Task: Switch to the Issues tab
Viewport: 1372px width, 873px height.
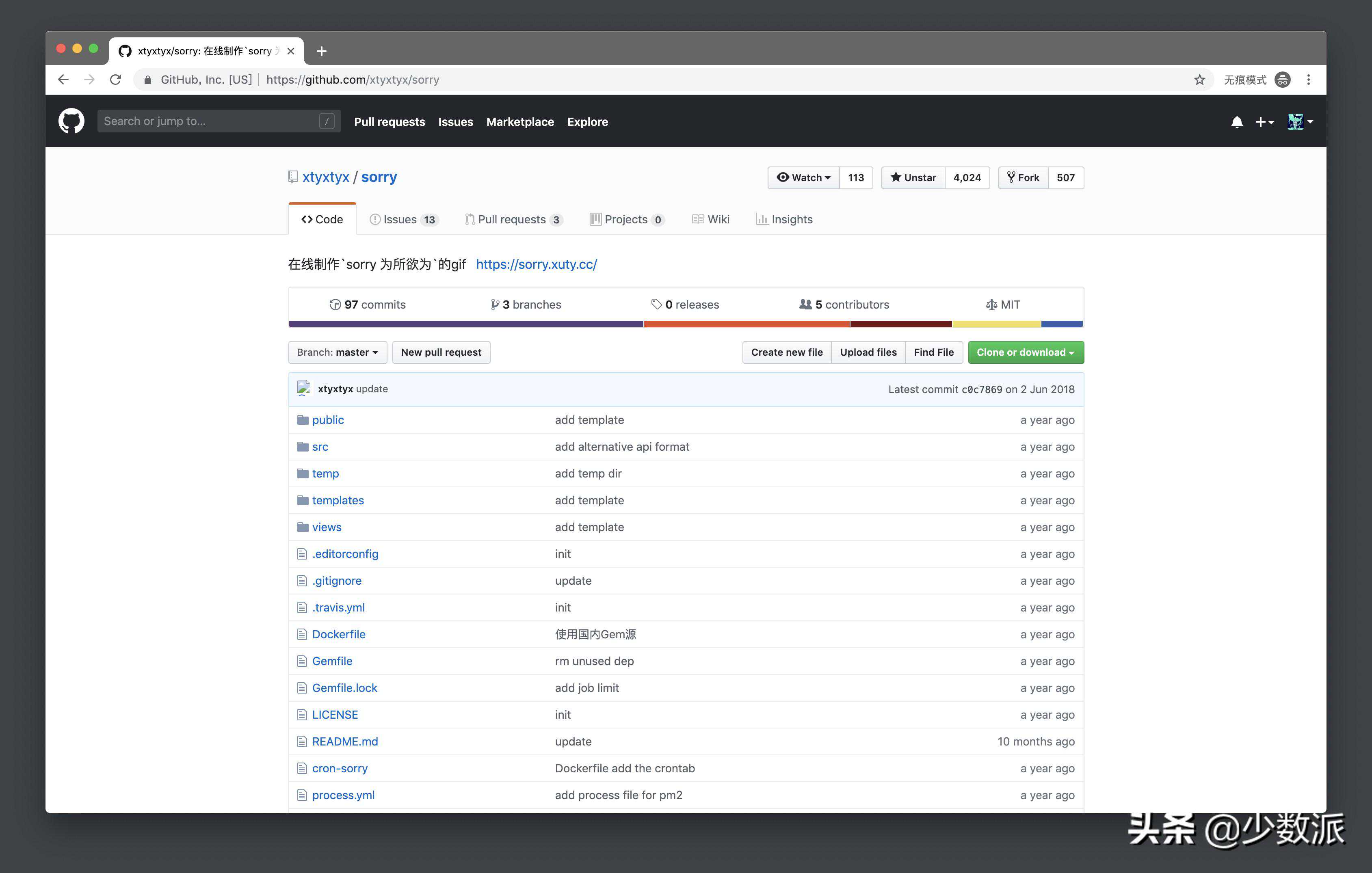Action: (x=403, y=220)
